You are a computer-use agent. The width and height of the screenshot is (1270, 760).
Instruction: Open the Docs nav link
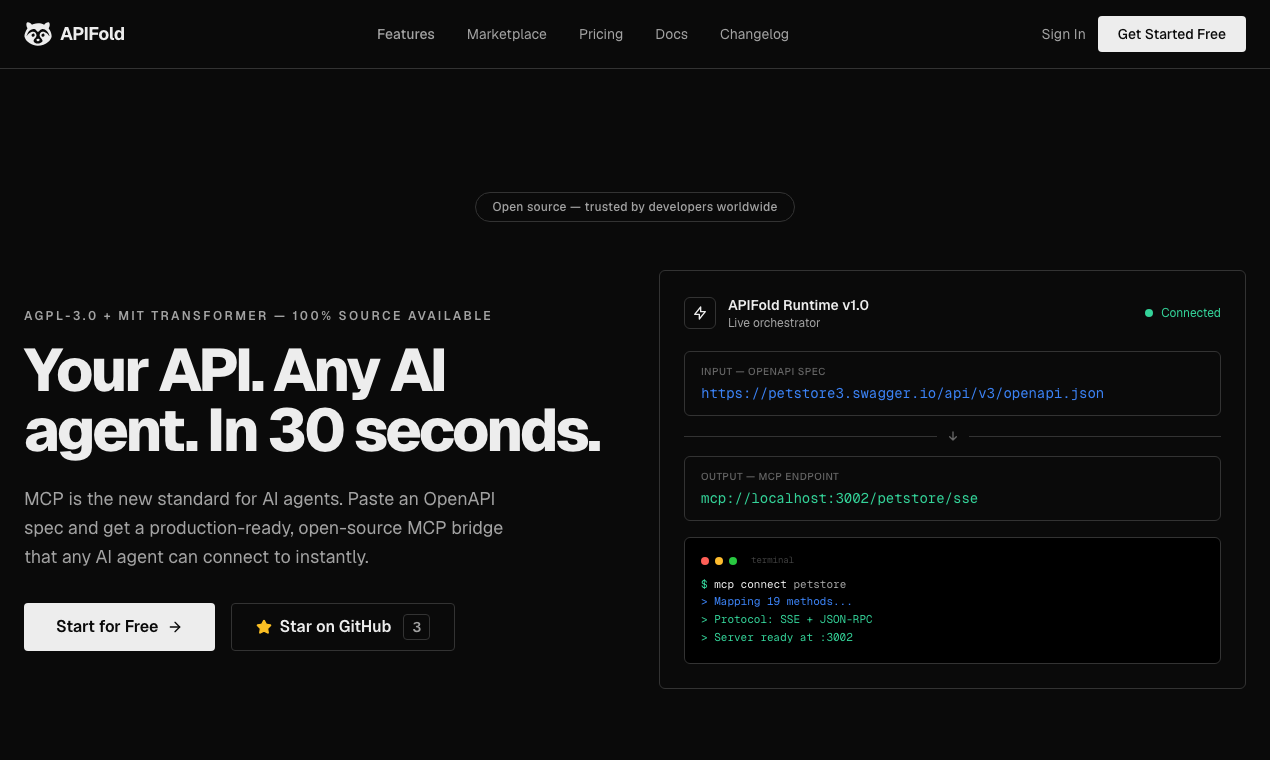point(672,34)
